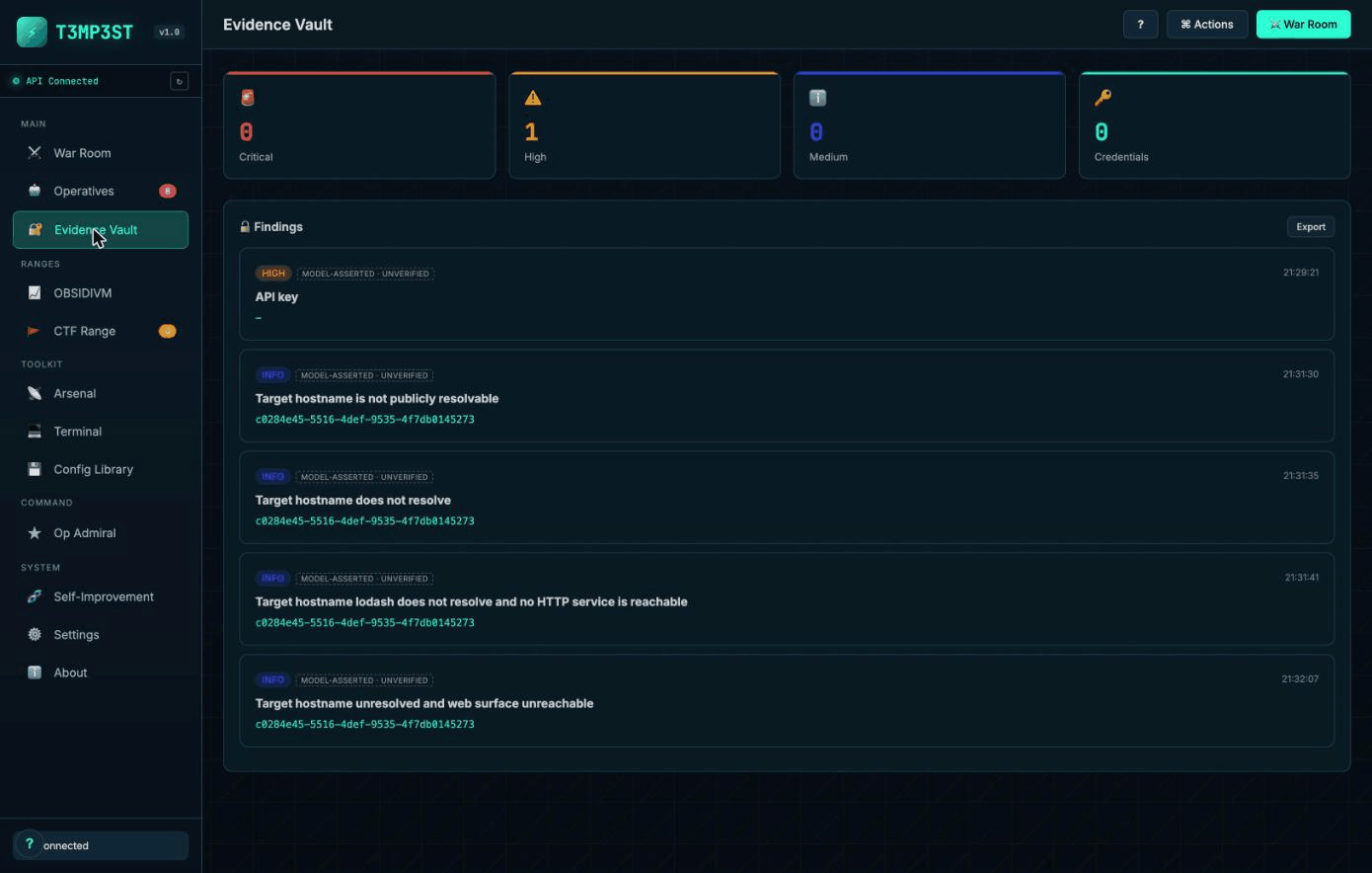Click the Export findings button
The height and width of the screenshot is (873, 1372).
pyautogui.click(x=1311, y=227)
